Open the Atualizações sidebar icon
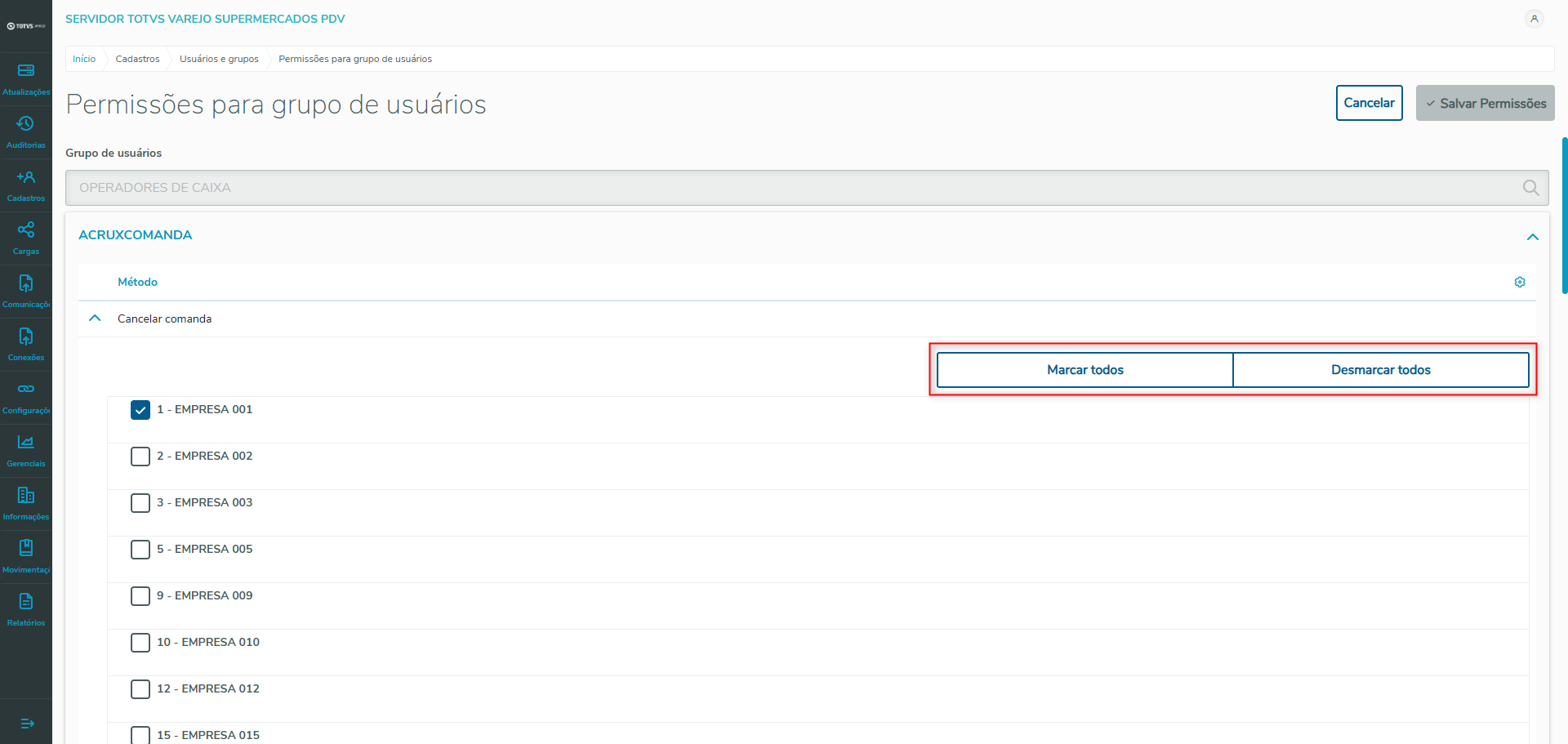This screenshot has width=1568, height=744. click(x=26, y=71)
